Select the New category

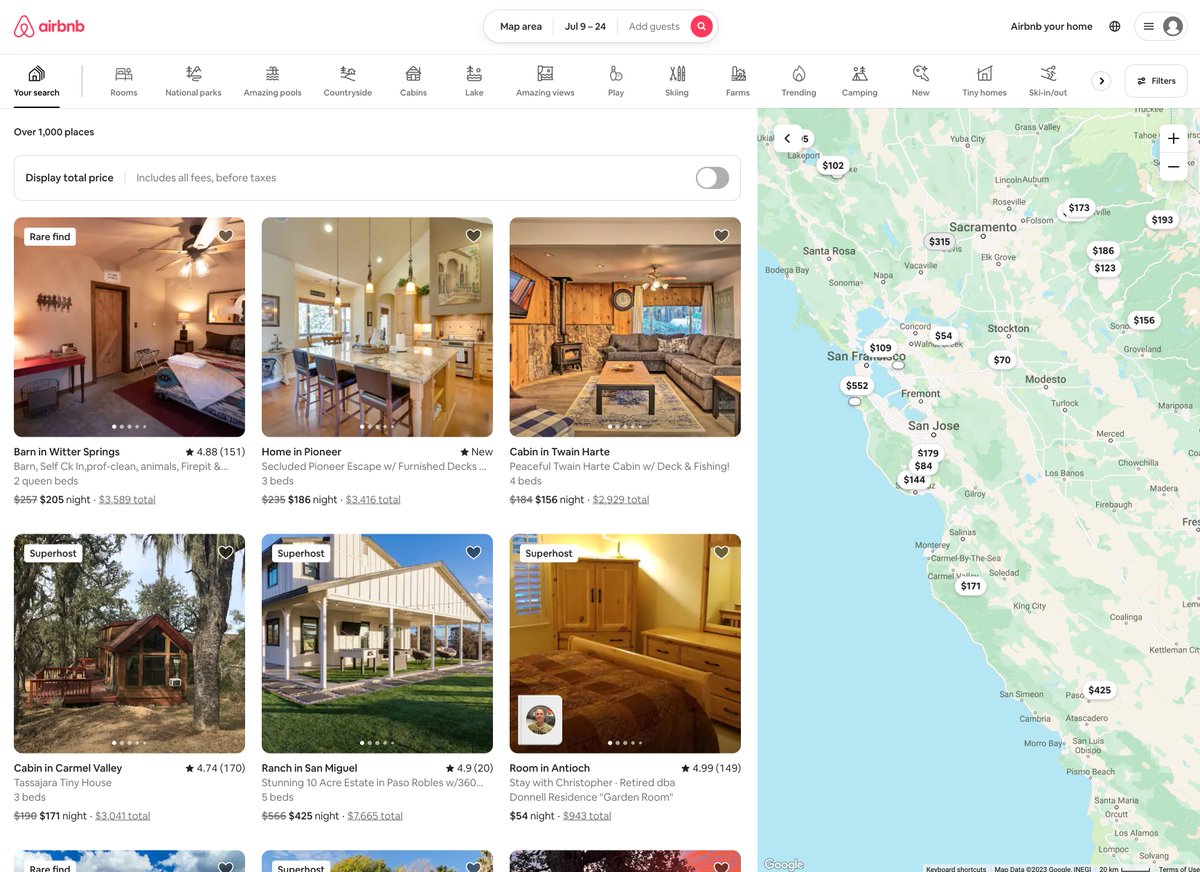pyautogui.click(x=921, y=81)
